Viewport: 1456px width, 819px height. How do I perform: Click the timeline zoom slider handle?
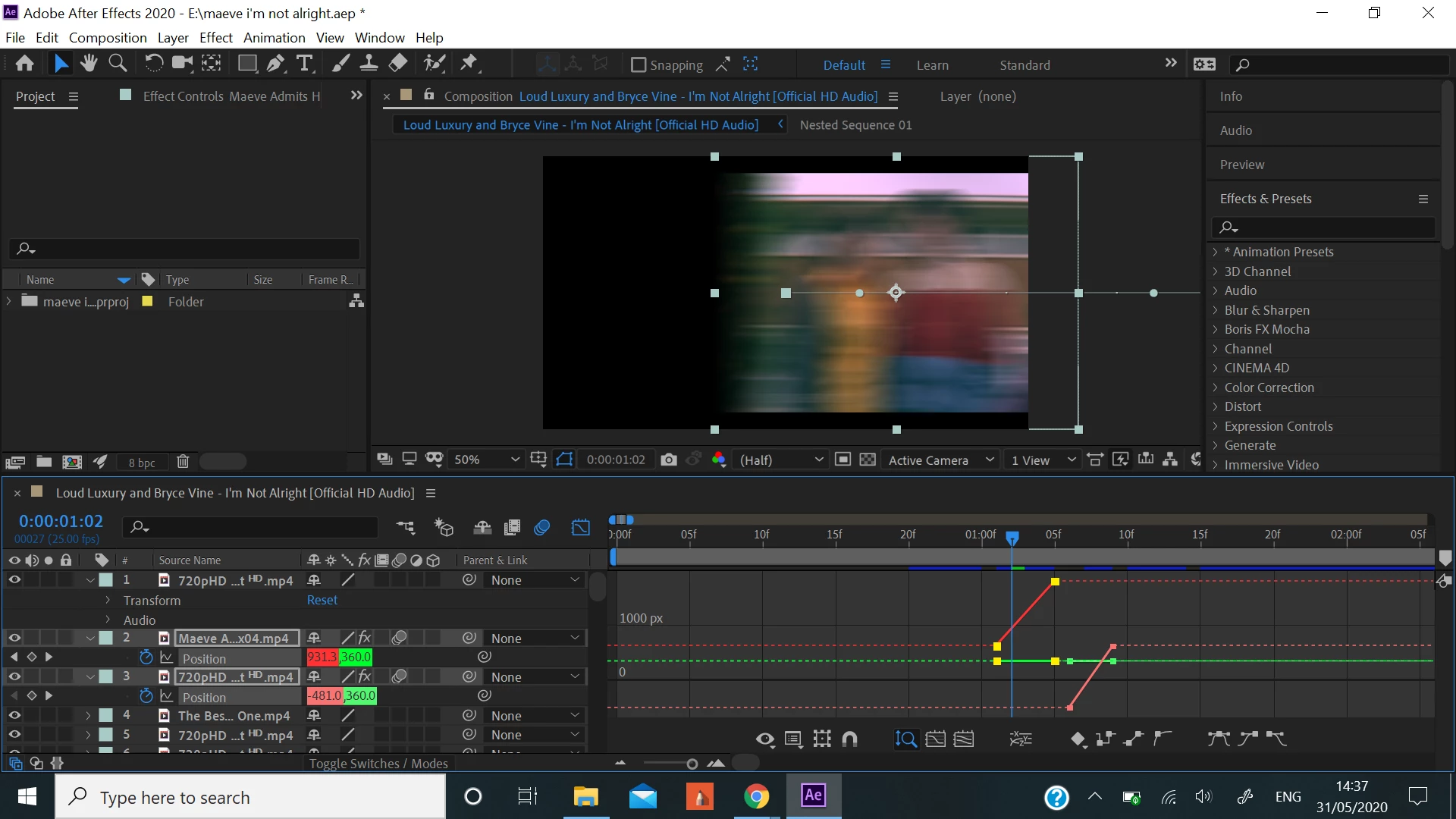(692, 764)
